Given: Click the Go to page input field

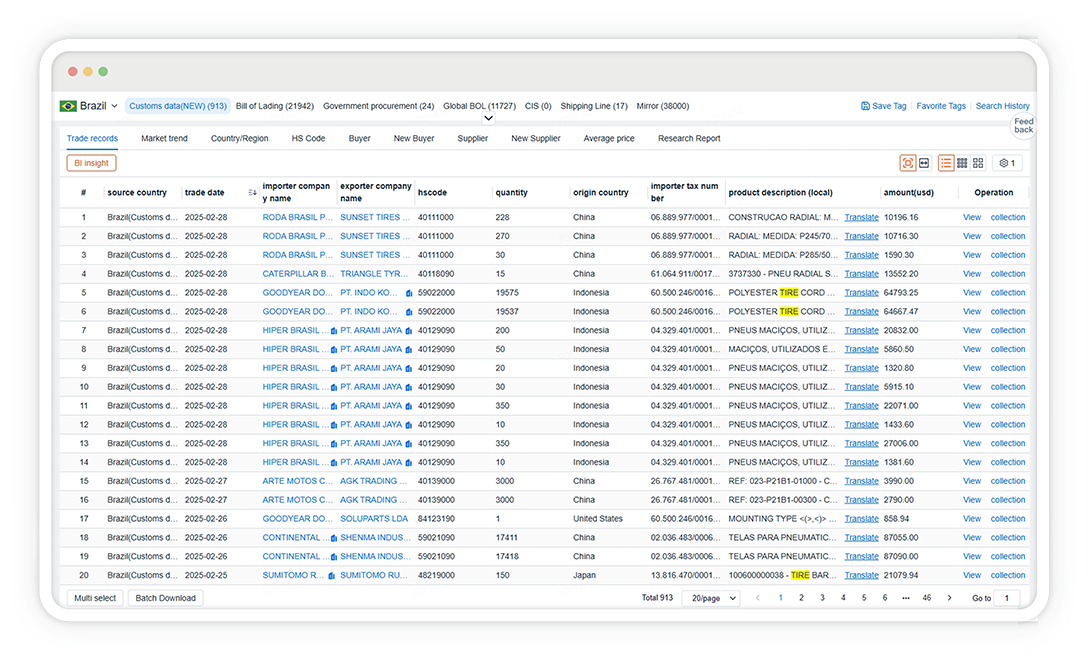Looking at the screenshot, I should coord(1006,598).
